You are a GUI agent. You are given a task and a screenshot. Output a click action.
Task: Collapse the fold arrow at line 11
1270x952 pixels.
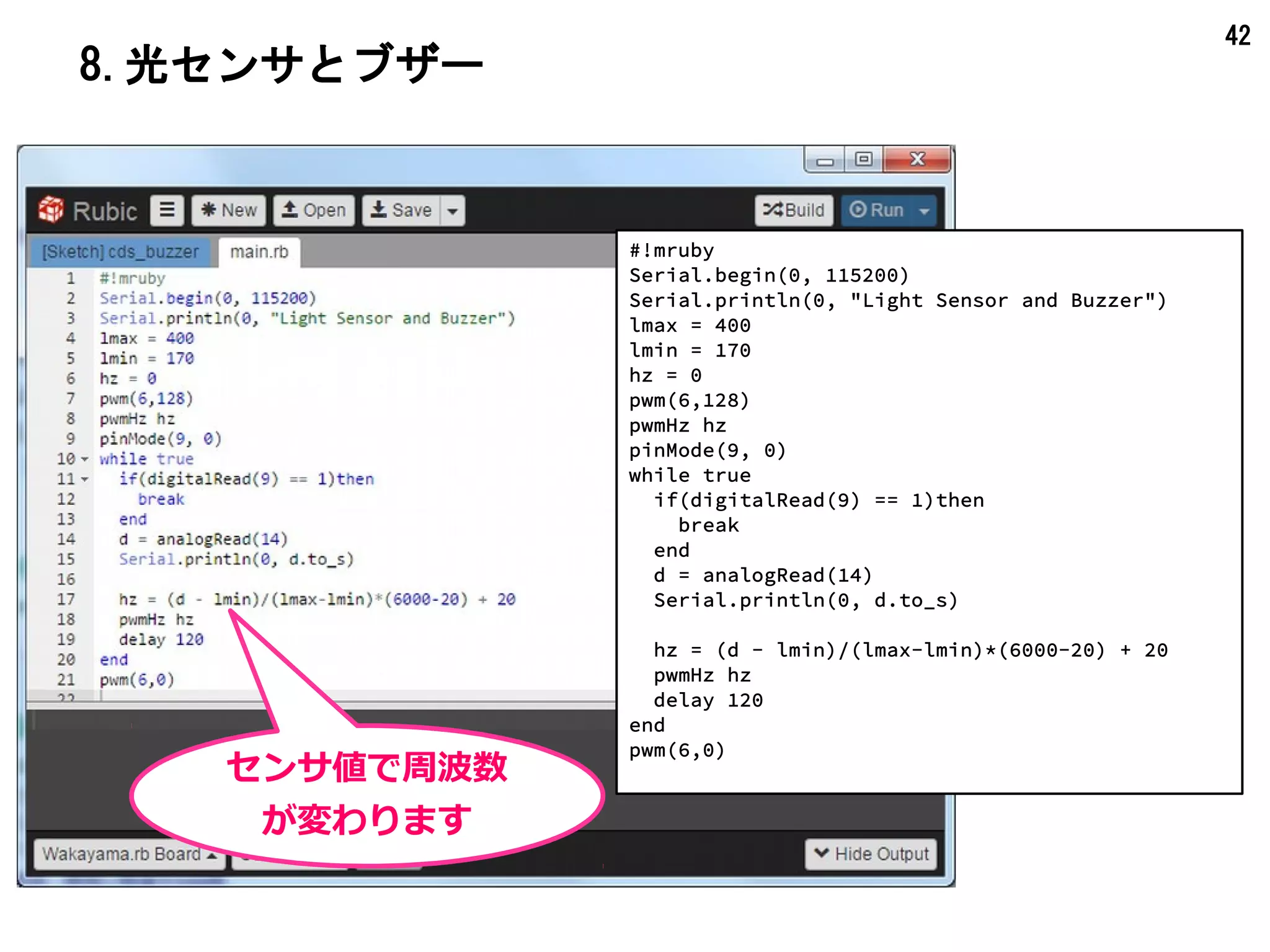point(85,479)
